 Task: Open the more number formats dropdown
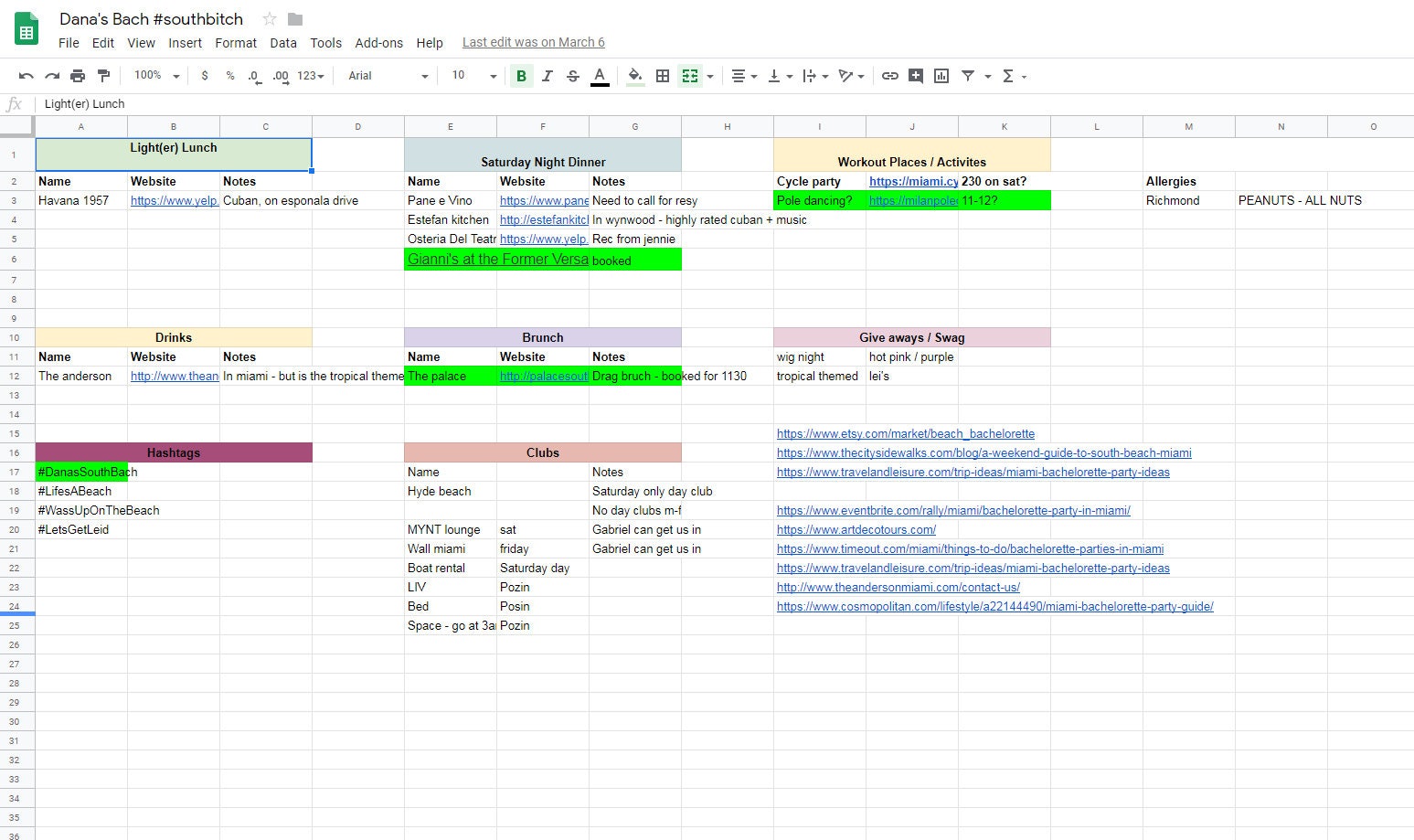[311, 76]
